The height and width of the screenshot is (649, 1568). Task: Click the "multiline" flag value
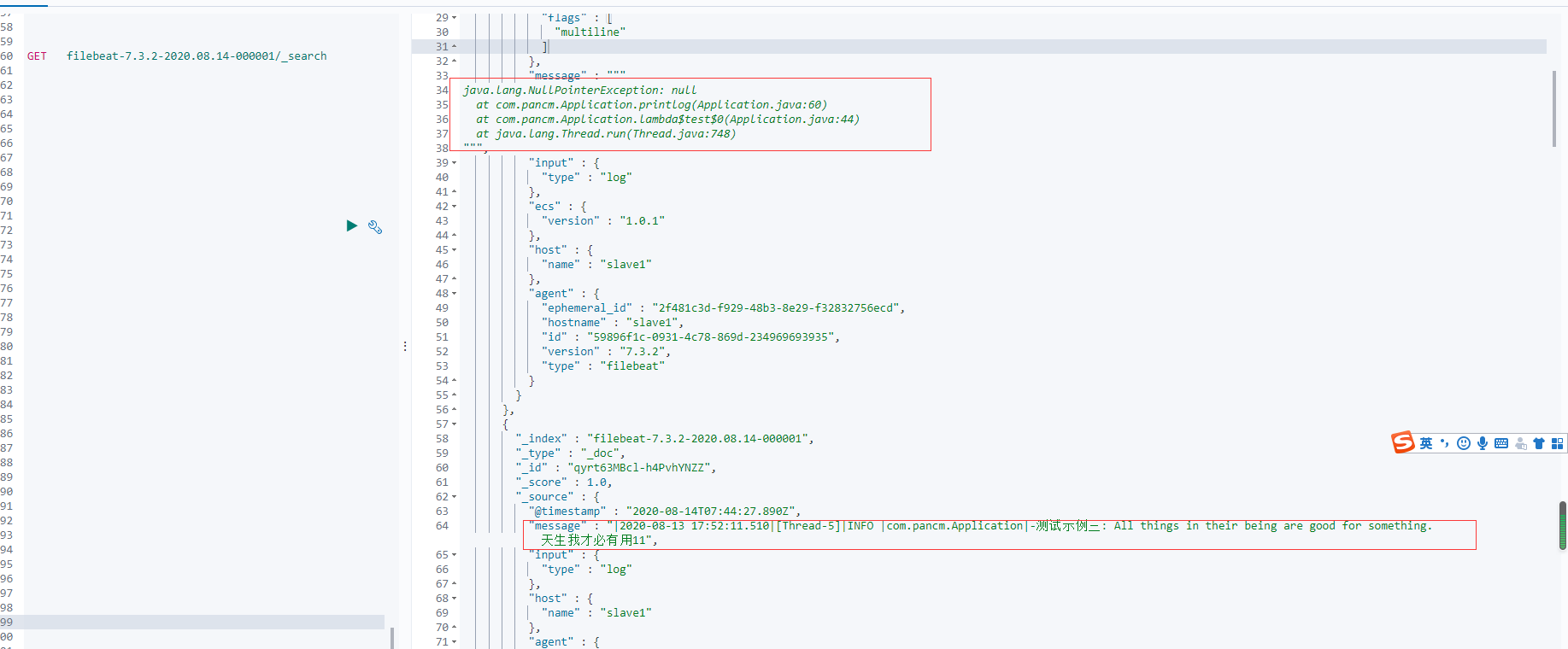(590, 32)
